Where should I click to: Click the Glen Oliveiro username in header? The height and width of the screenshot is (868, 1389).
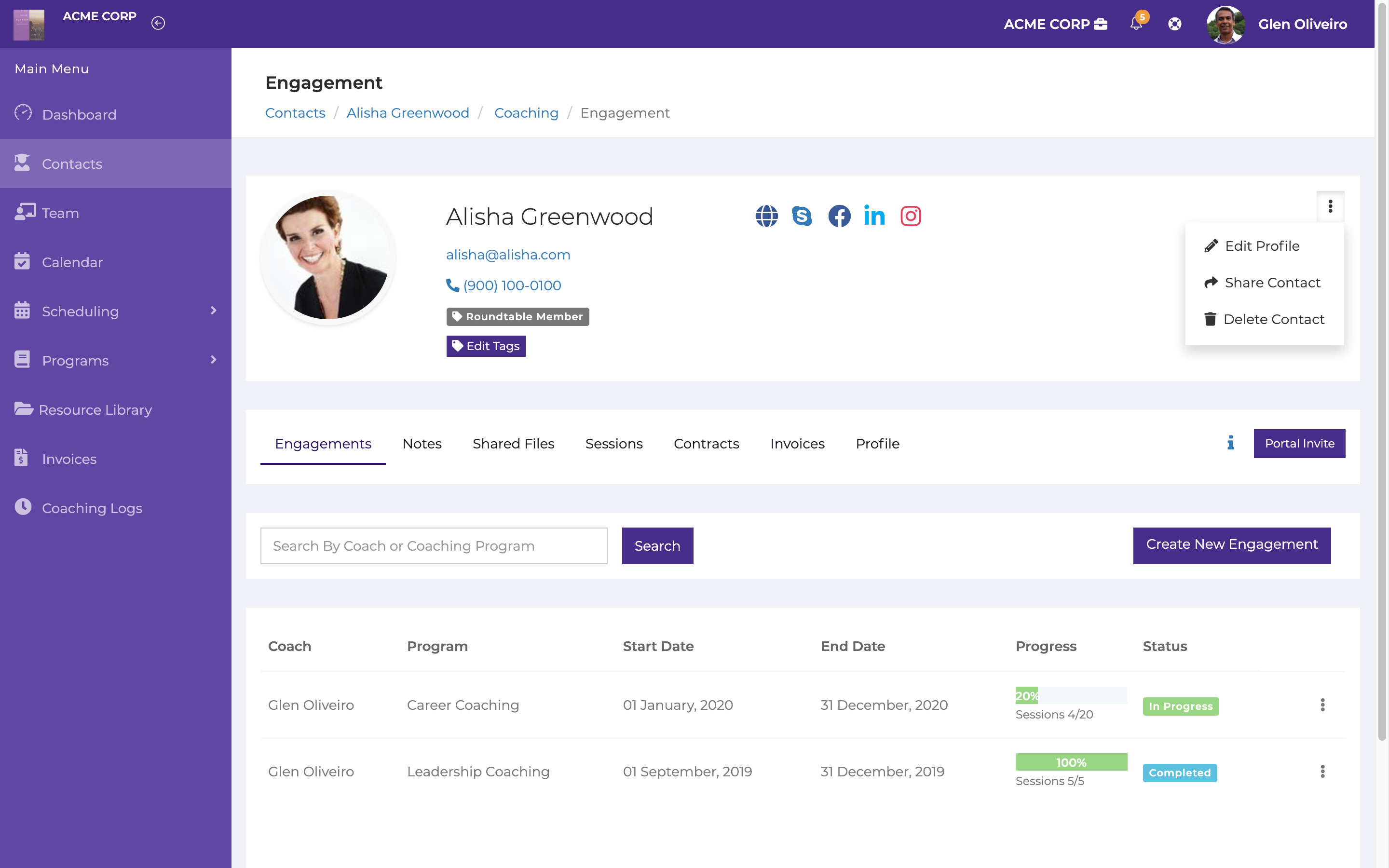tap(1302, 24)
